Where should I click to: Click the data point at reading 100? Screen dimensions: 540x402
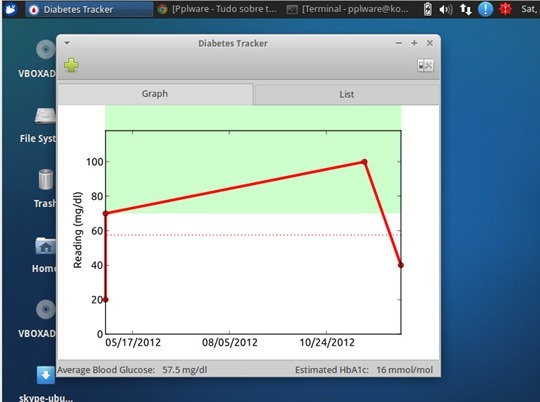coord(364,162)
